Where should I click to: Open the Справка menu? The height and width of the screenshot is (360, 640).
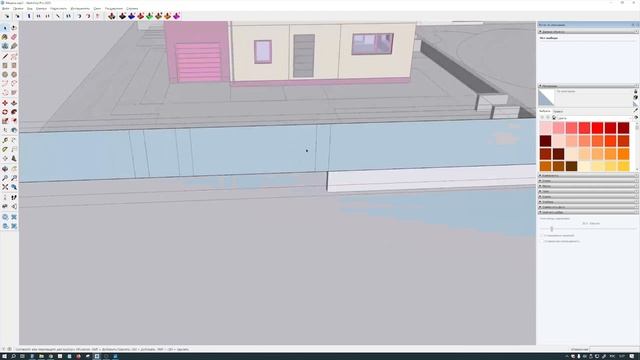[x=132, y=8]
